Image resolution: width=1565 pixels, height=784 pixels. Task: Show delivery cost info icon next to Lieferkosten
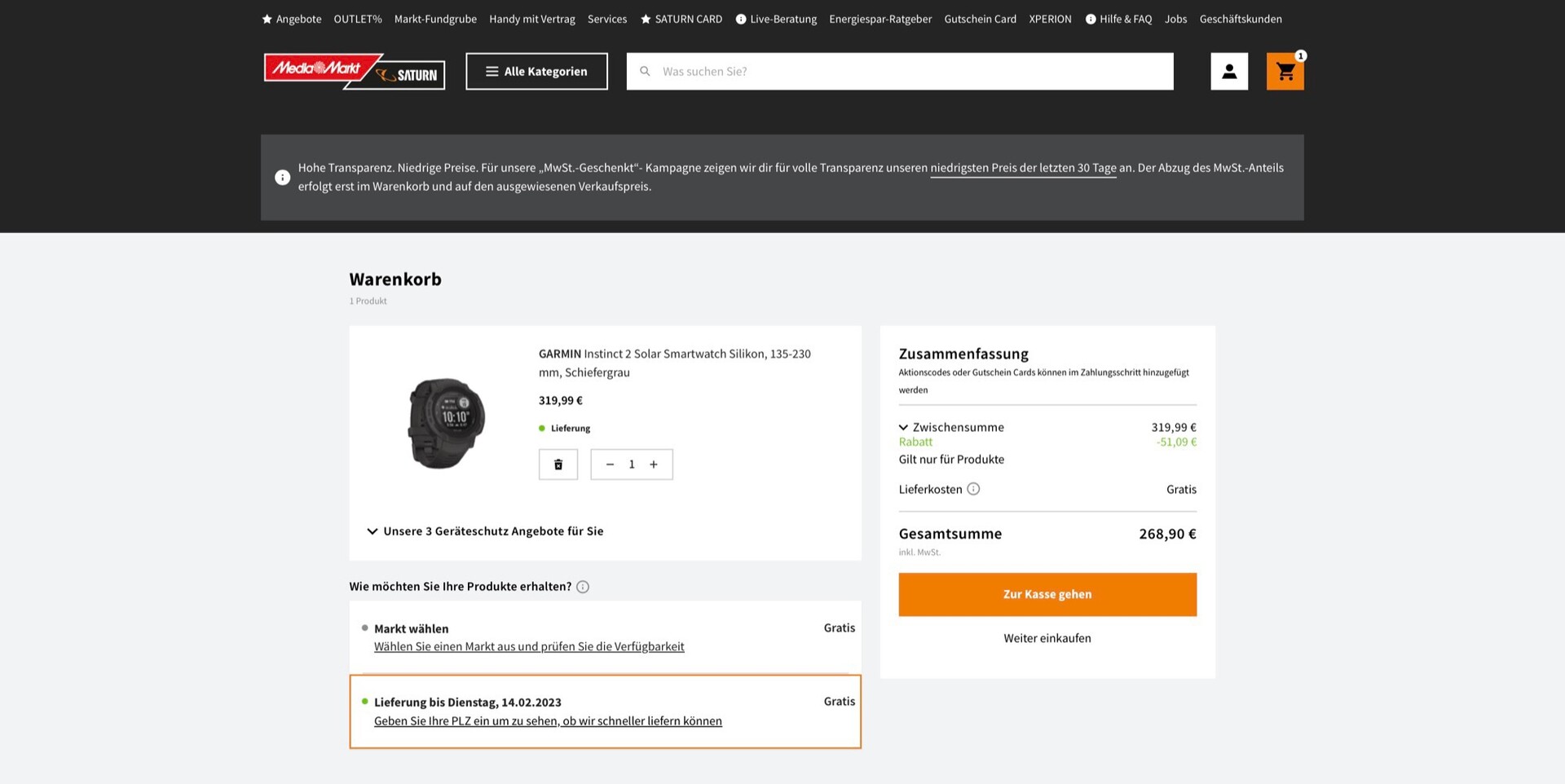click(x=973, y=489)
